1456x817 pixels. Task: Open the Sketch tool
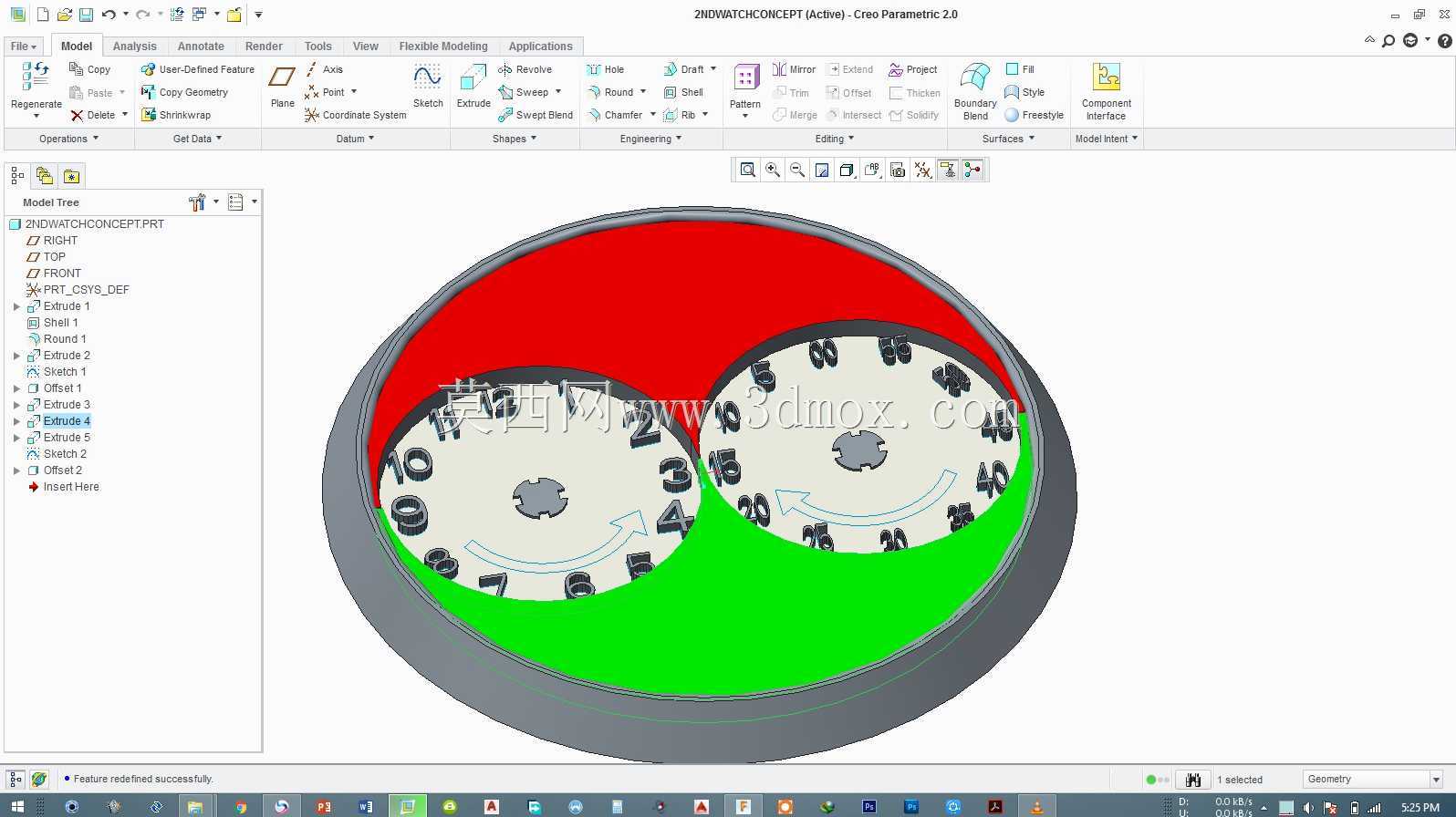[428, 87]
